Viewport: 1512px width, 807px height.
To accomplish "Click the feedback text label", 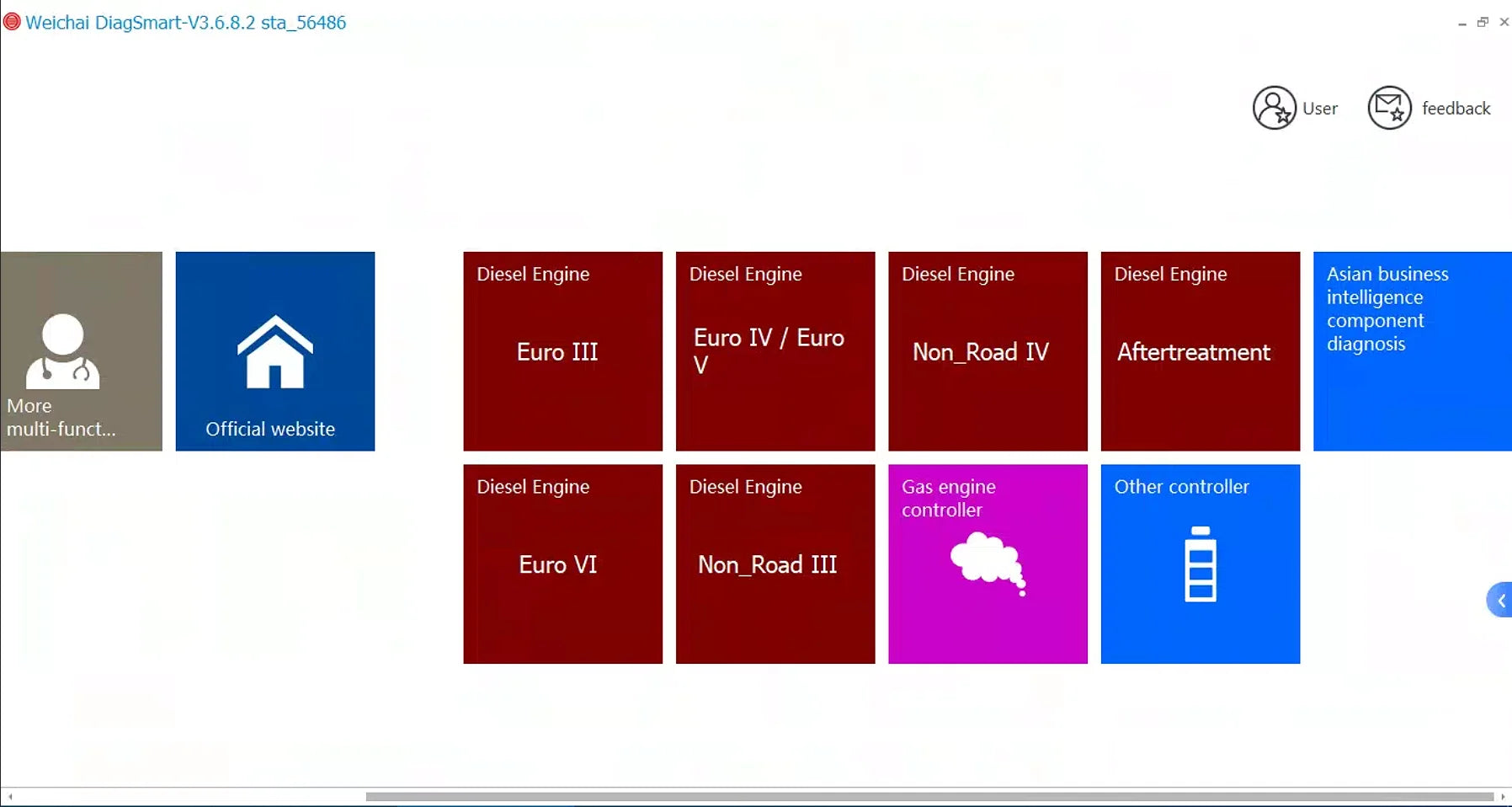I will click(x=1456, y=108).
